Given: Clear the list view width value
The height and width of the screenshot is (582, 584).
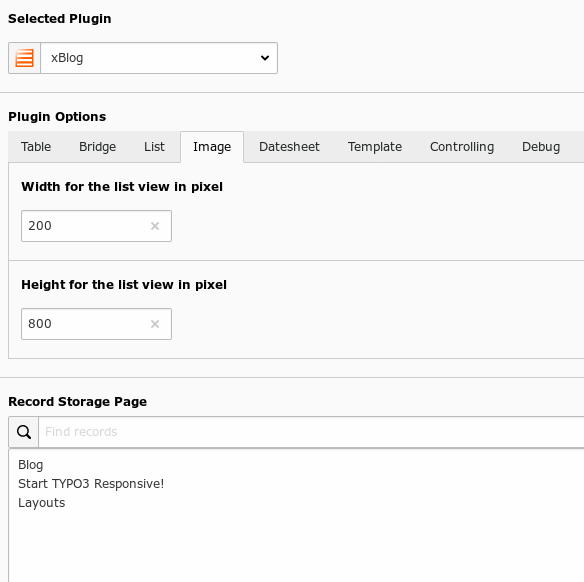Looking at the screenshot, I should (x=155, y=226).
